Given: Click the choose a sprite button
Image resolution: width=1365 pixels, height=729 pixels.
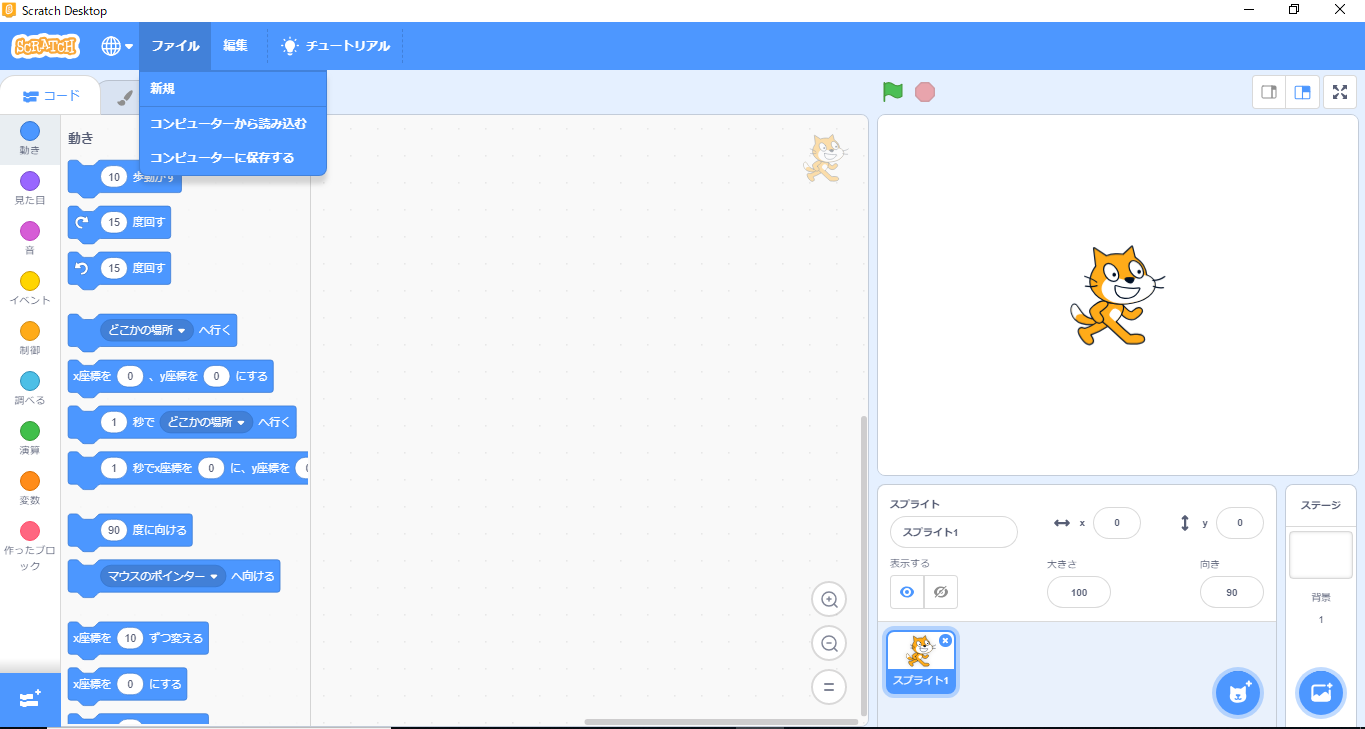Looking at the screenshot, I should coord(1240,693).
